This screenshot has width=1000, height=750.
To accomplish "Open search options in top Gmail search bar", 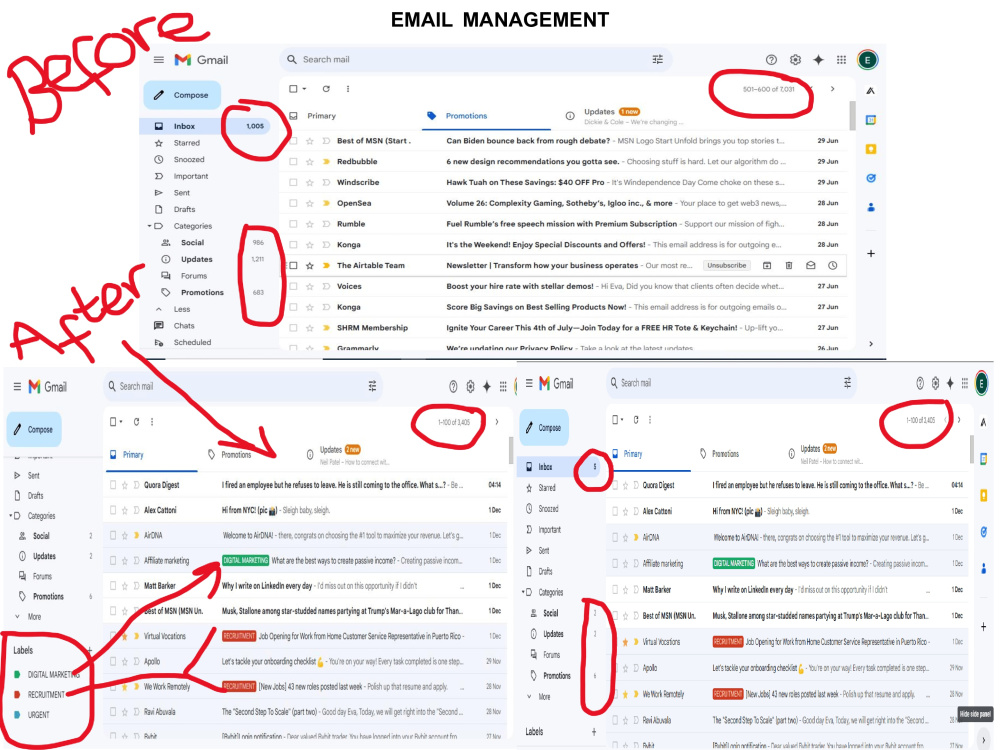I will click(658, 59).
